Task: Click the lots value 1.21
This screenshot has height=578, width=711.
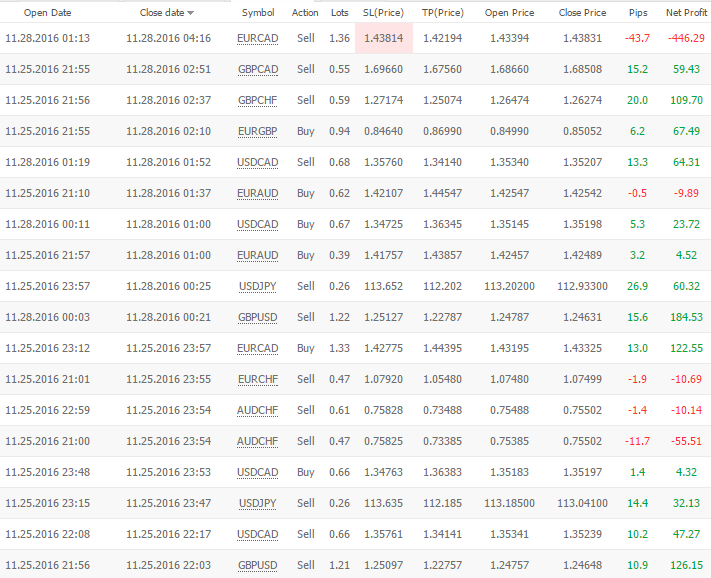Action: [340, 565]
